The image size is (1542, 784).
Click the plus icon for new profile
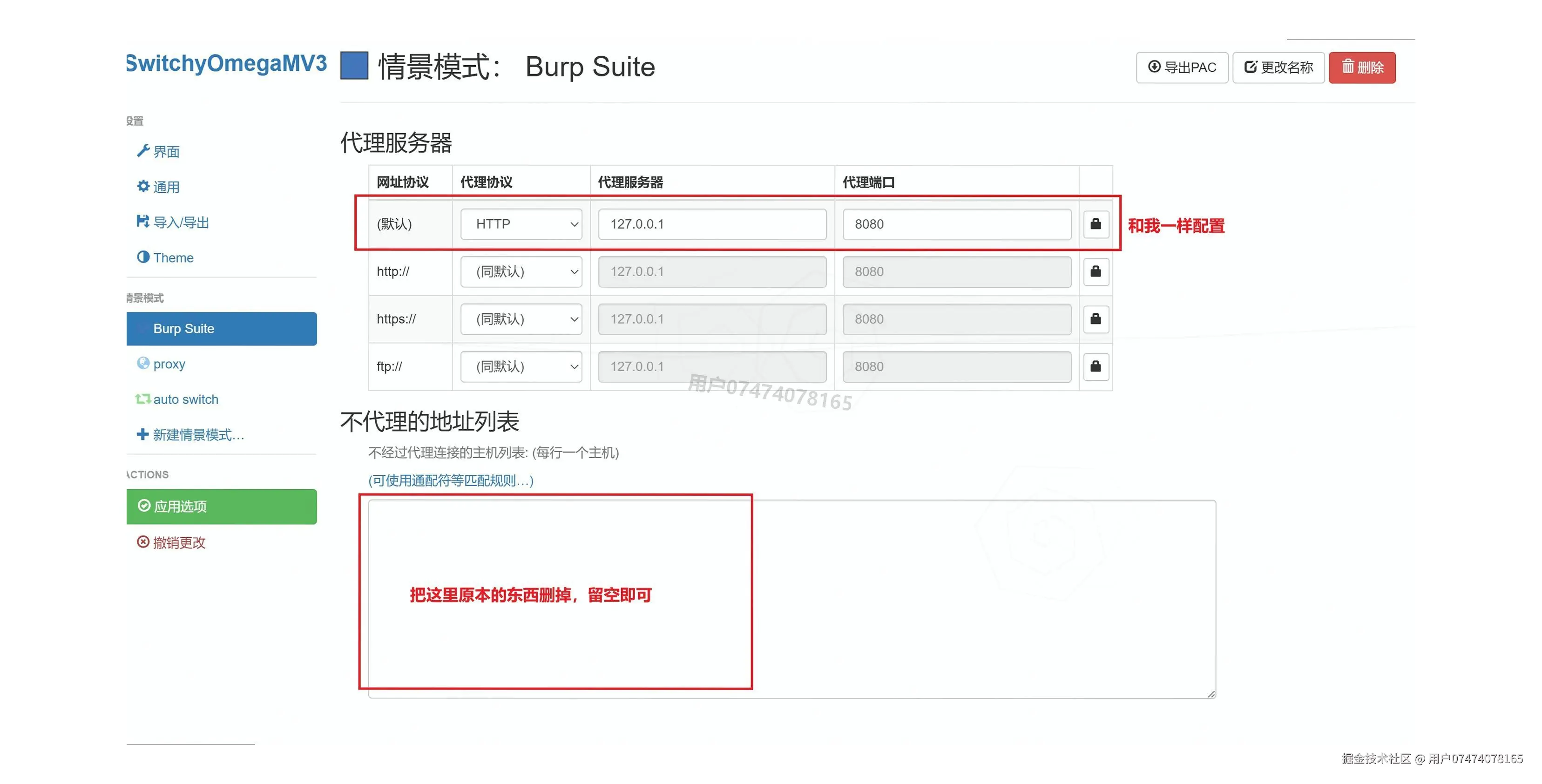pyautogui.click(x=142, y=434)
